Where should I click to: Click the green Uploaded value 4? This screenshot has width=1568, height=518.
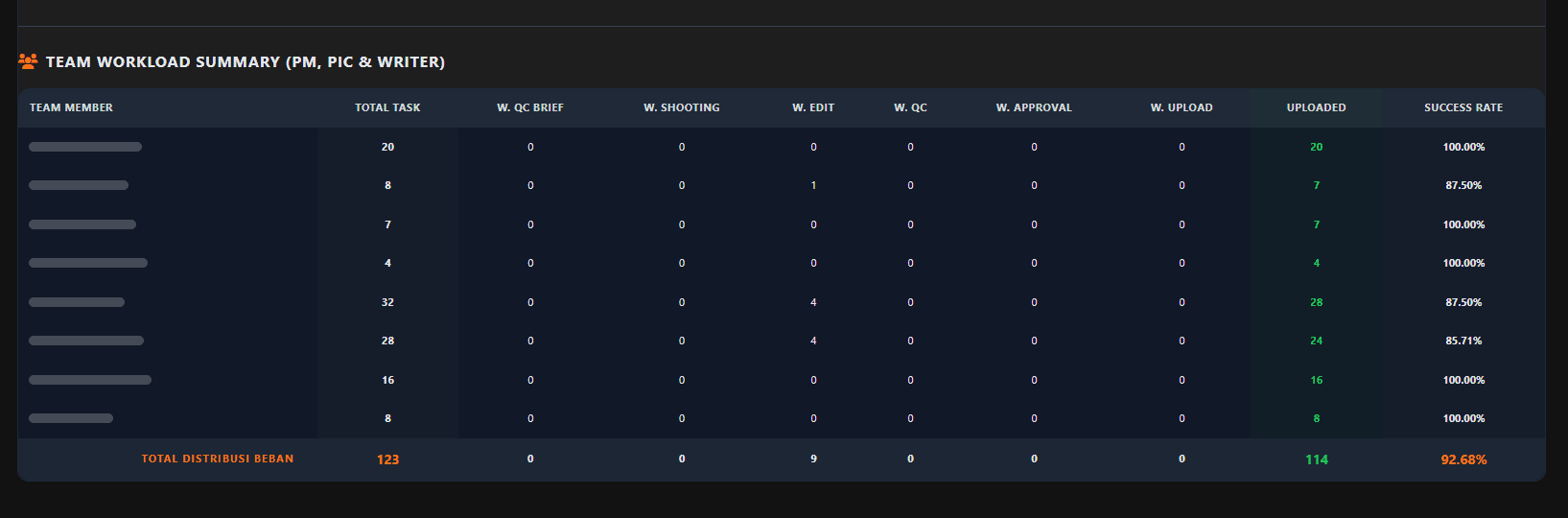pos(1316,263)
